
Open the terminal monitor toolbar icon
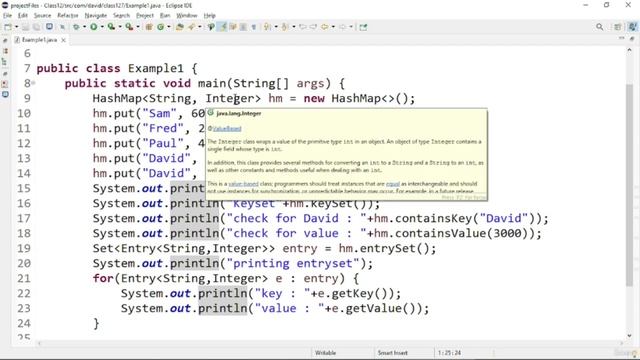pos(49,27)
